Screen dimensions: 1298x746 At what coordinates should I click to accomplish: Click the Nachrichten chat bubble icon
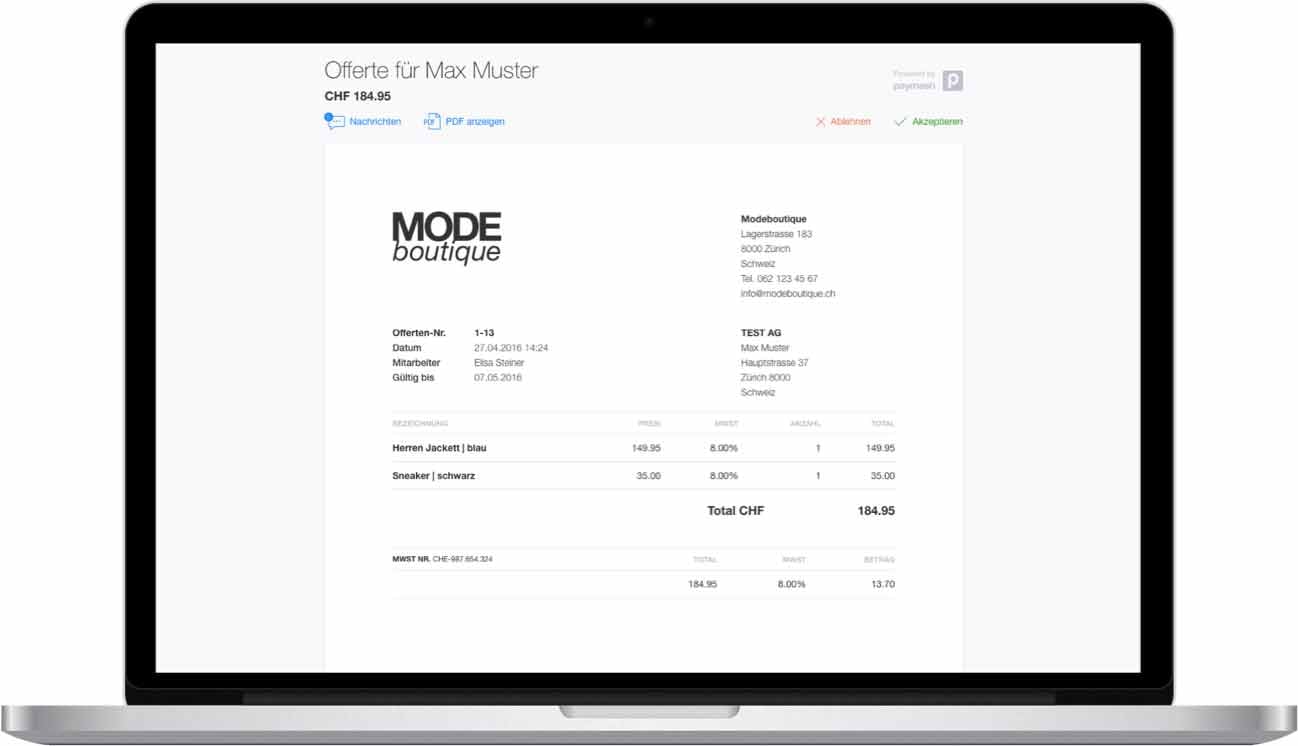[x=334, y=121]
